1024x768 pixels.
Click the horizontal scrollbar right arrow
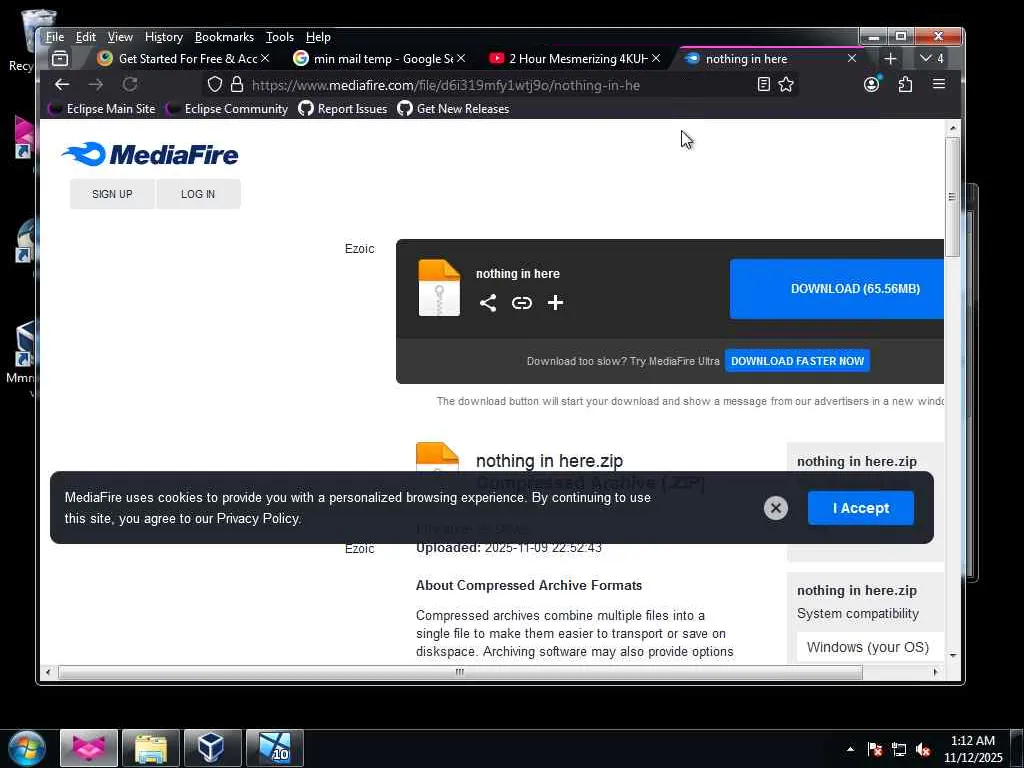936,672
